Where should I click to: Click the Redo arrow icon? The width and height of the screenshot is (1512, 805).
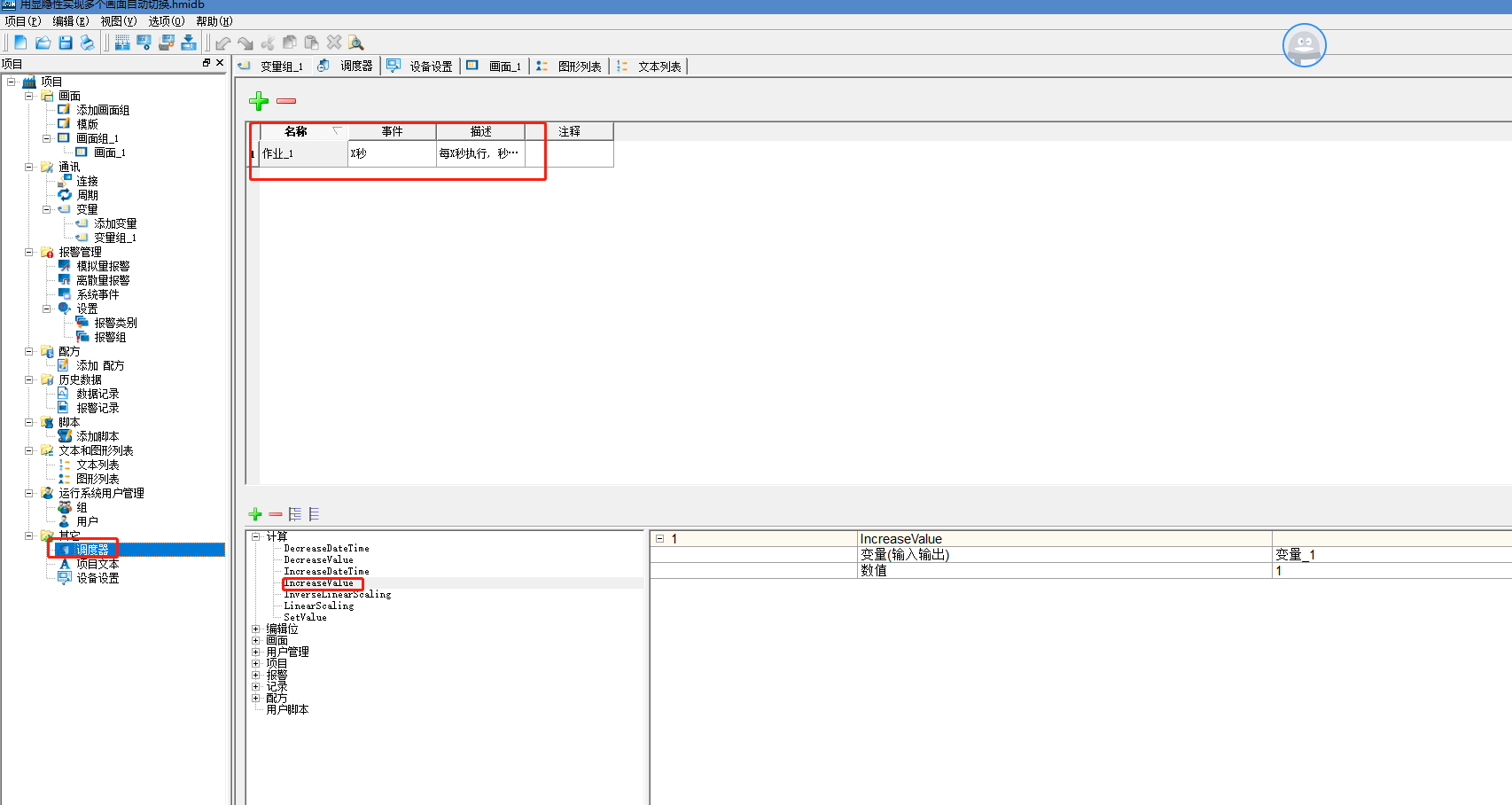pos(246,43)
